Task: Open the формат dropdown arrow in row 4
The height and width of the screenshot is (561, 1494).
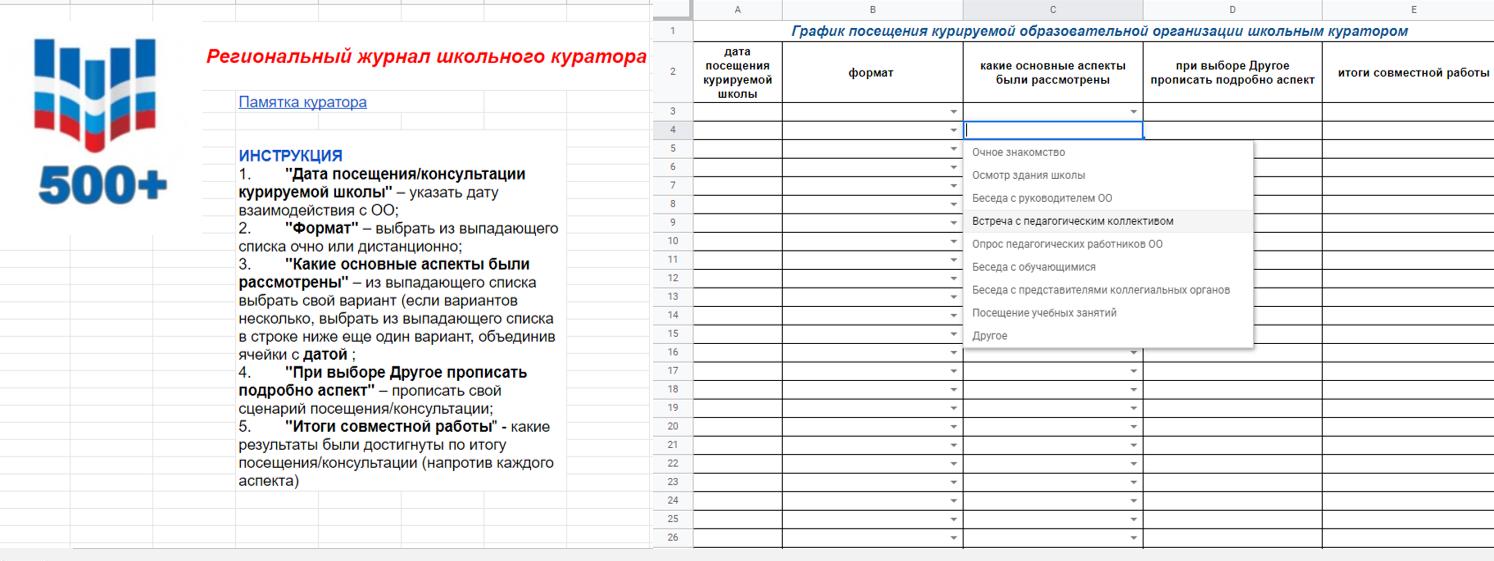Action: click(x=953, y=130)
